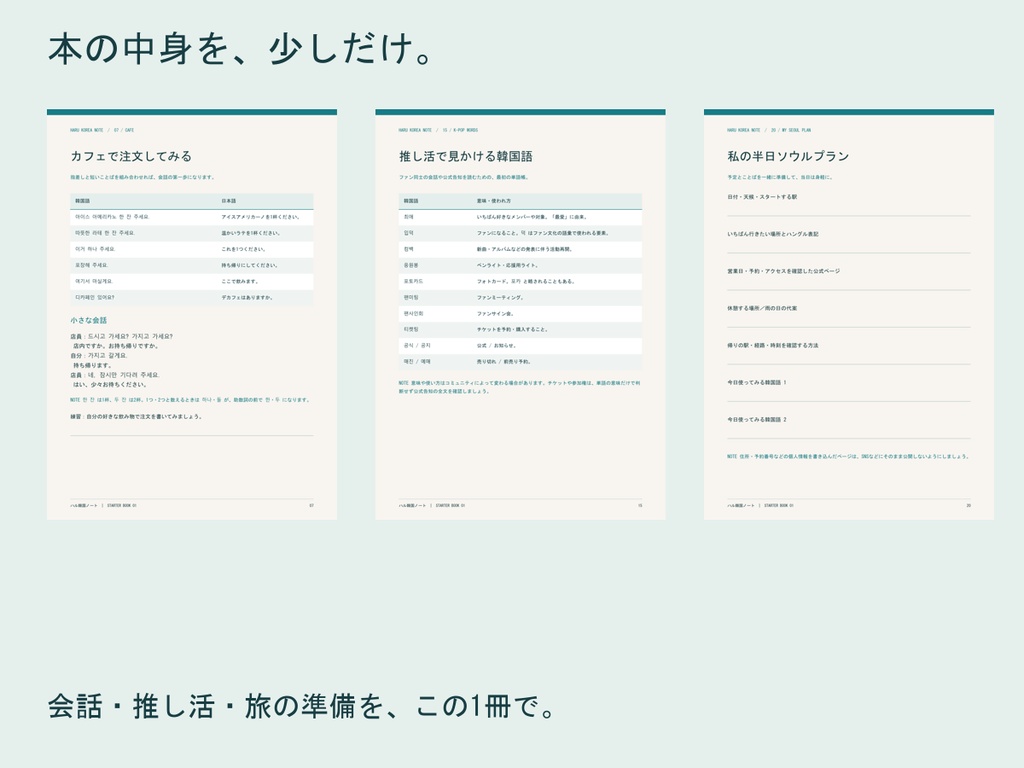
Task: Click the K-POP words subtitle ファン同士の会話や公式告知…
Action: pyautogui.click(x=463, y=178)
